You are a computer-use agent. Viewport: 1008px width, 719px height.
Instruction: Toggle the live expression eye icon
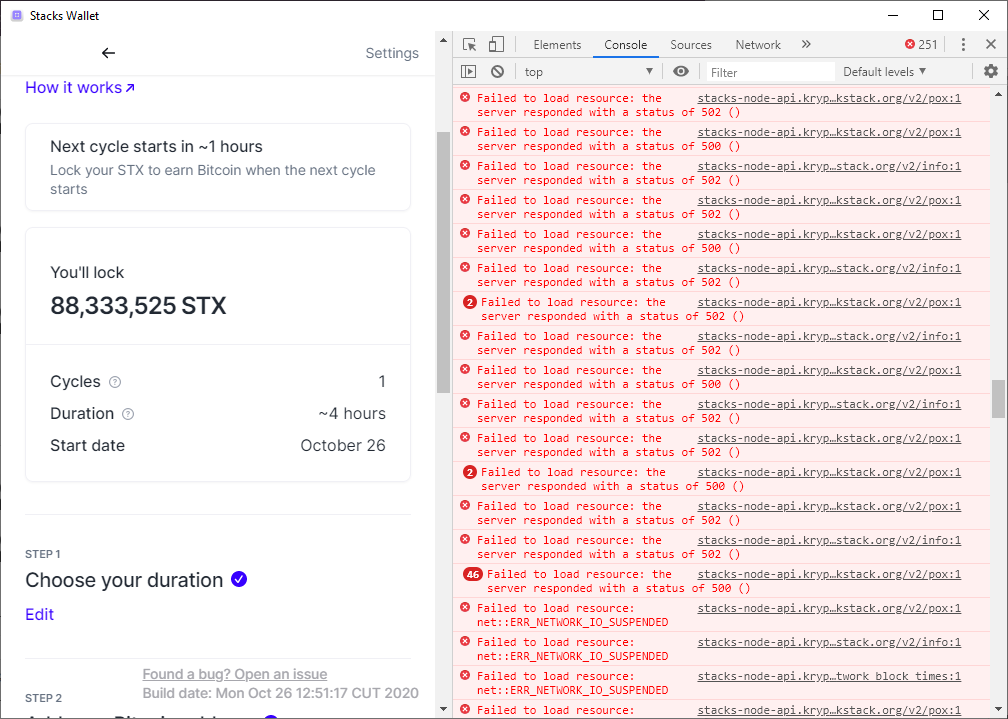pos(681,71)
